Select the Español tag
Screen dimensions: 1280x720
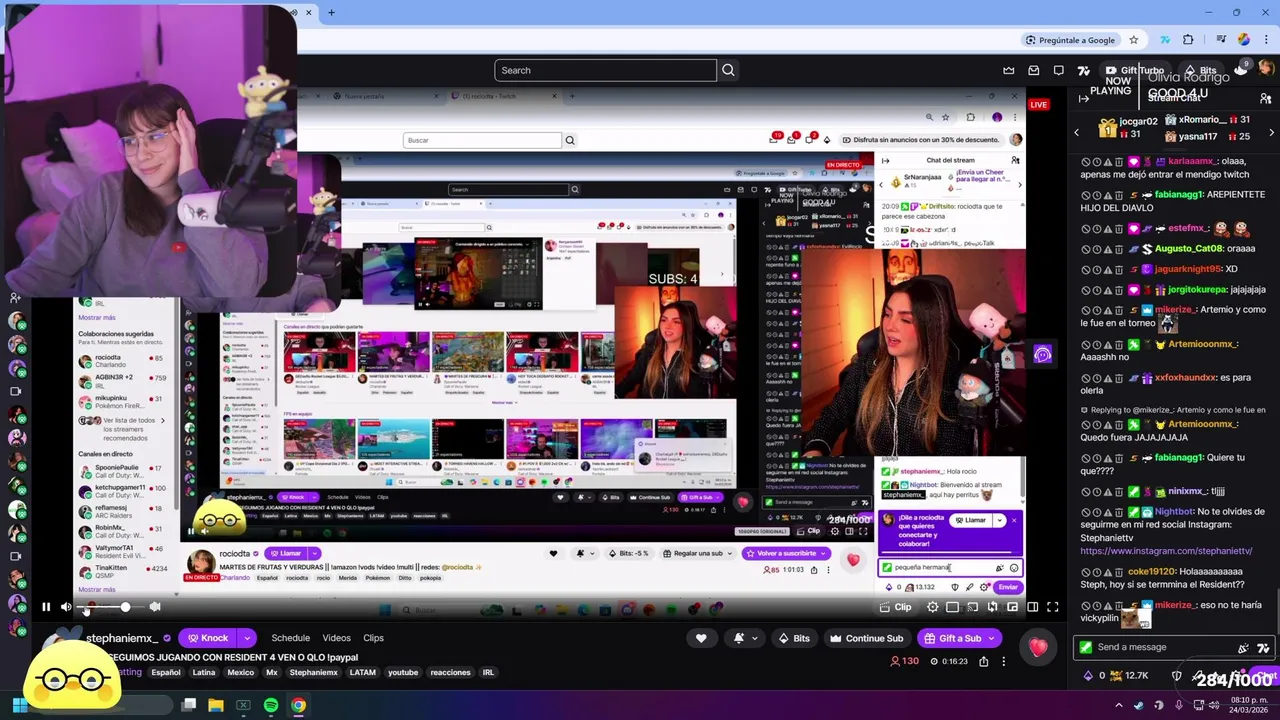166,672
